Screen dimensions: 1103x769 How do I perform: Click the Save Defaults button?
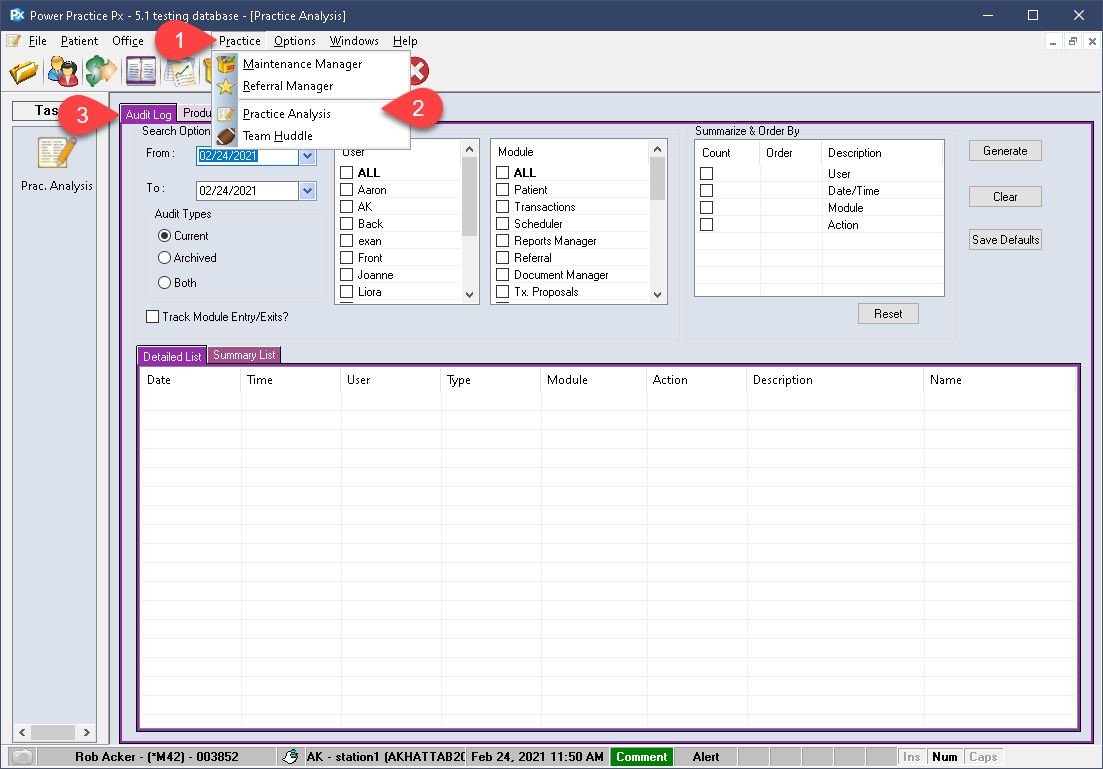pos(1005,240)
